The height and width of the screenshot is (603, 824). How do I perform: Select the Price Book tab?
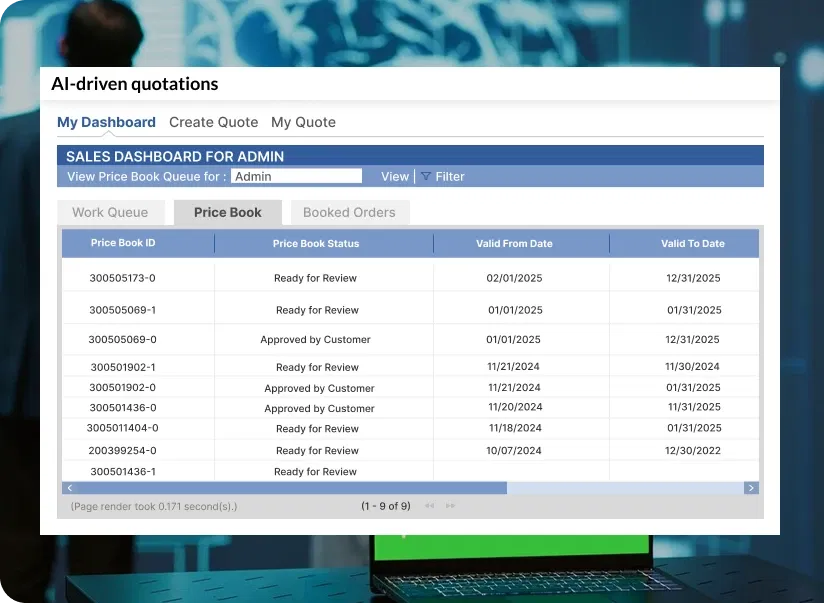pos(227,212)
